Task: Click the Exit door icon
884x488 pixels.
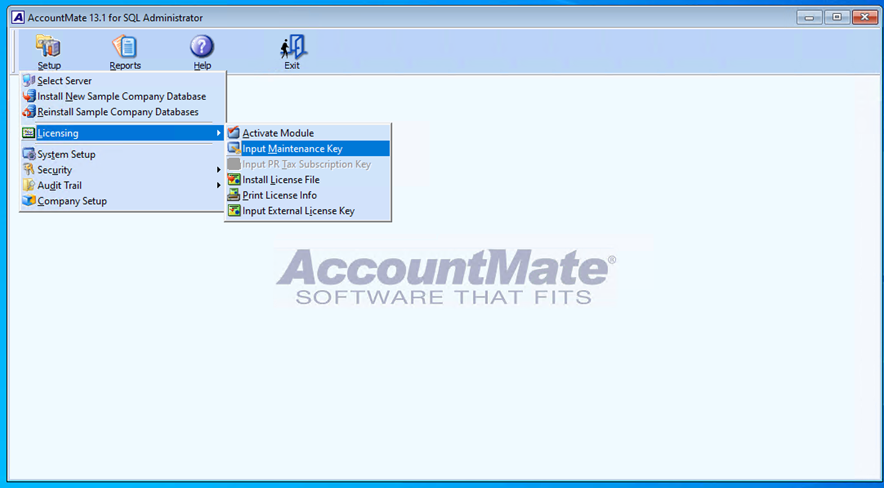Action: 292,47
